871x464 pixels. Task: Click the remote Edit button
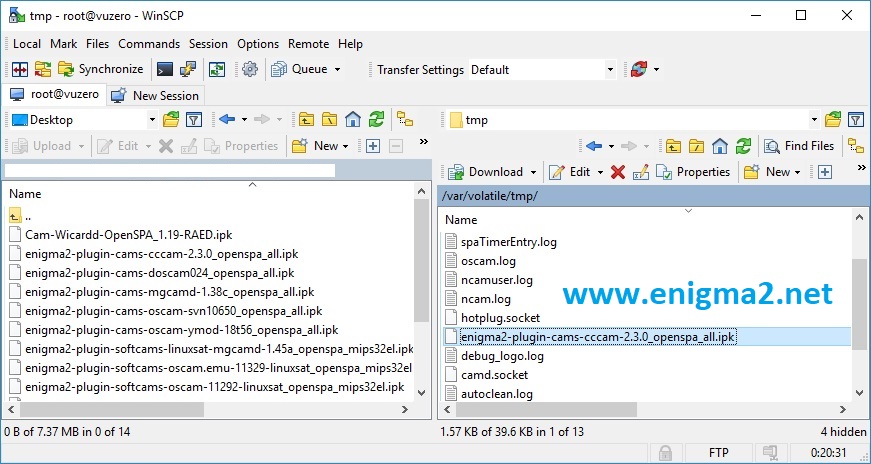pyautogui.click(x=570, y=172)
